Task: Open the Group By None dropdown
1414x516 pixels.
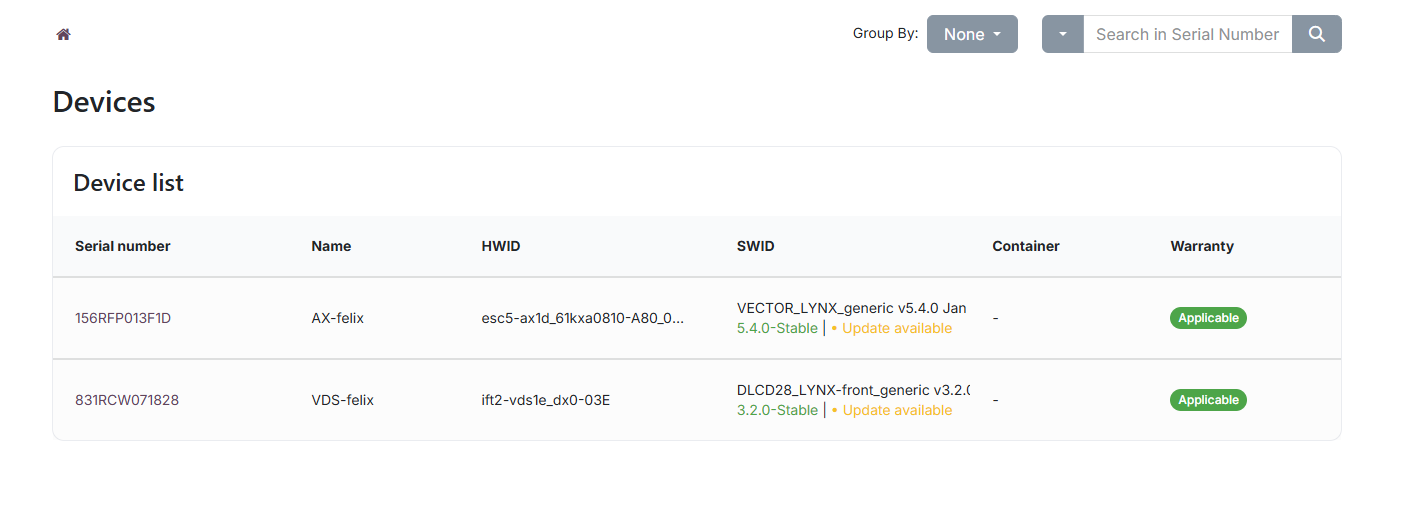Action: point(971,34)
